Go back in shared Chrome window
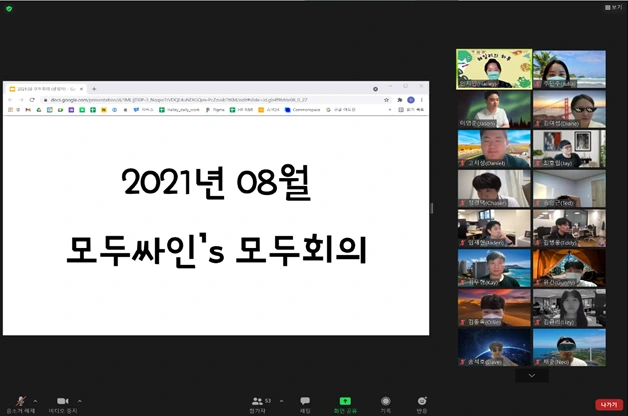This screenshot has width=628, height=416. 10,100
